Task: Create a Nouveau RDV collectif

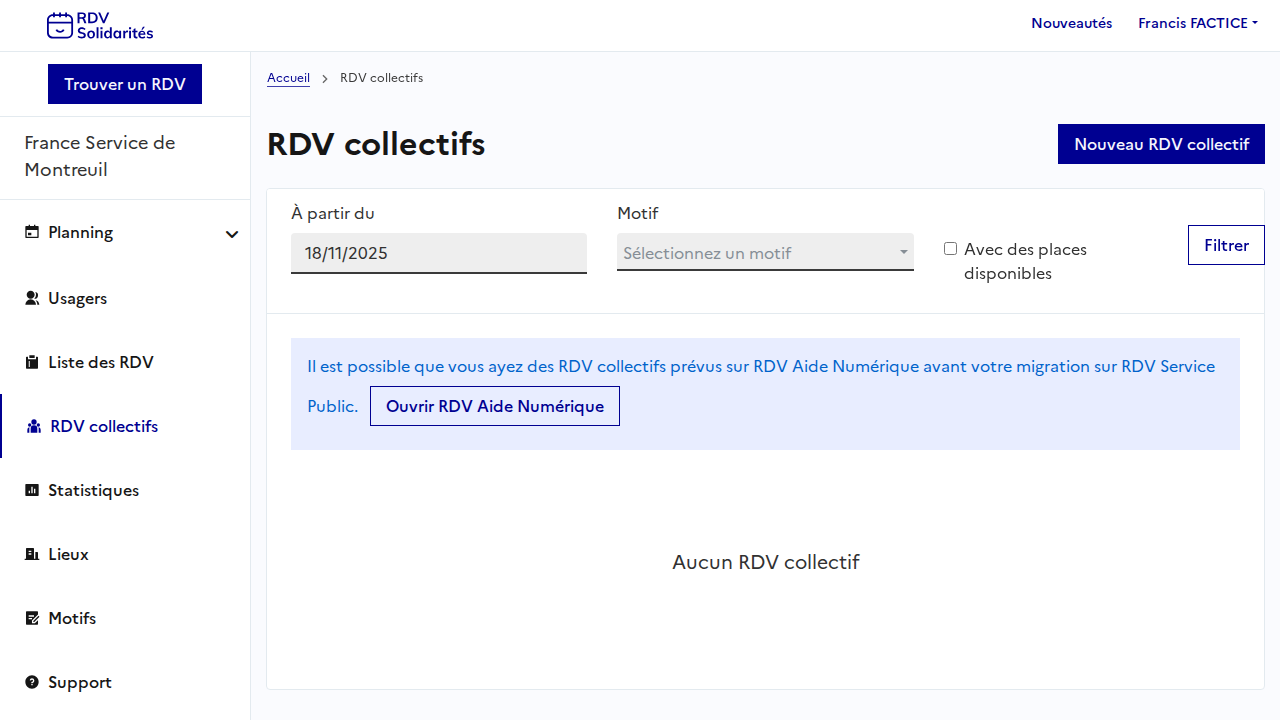Action: point(1161,144)
